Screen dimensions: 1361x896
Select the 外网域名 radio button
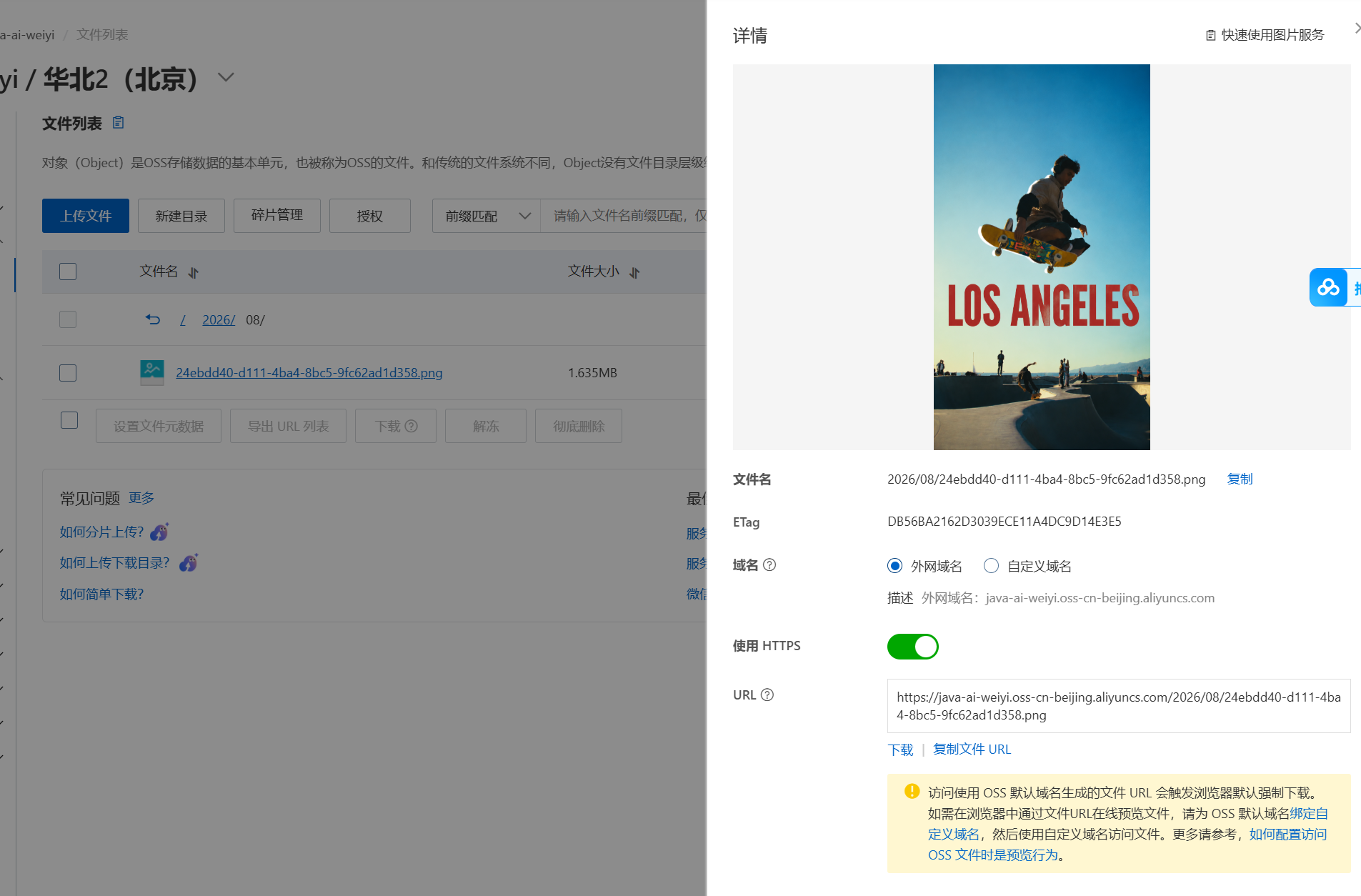point(895,566)
